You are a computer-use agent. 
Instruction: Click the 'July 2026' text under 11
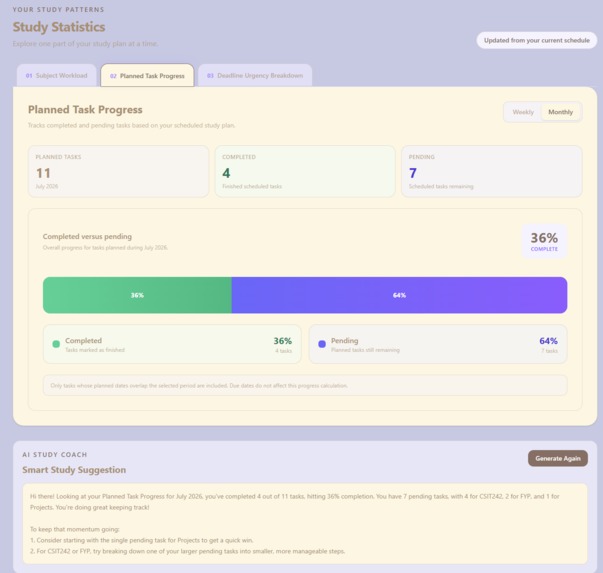click(x=47, y=187)
